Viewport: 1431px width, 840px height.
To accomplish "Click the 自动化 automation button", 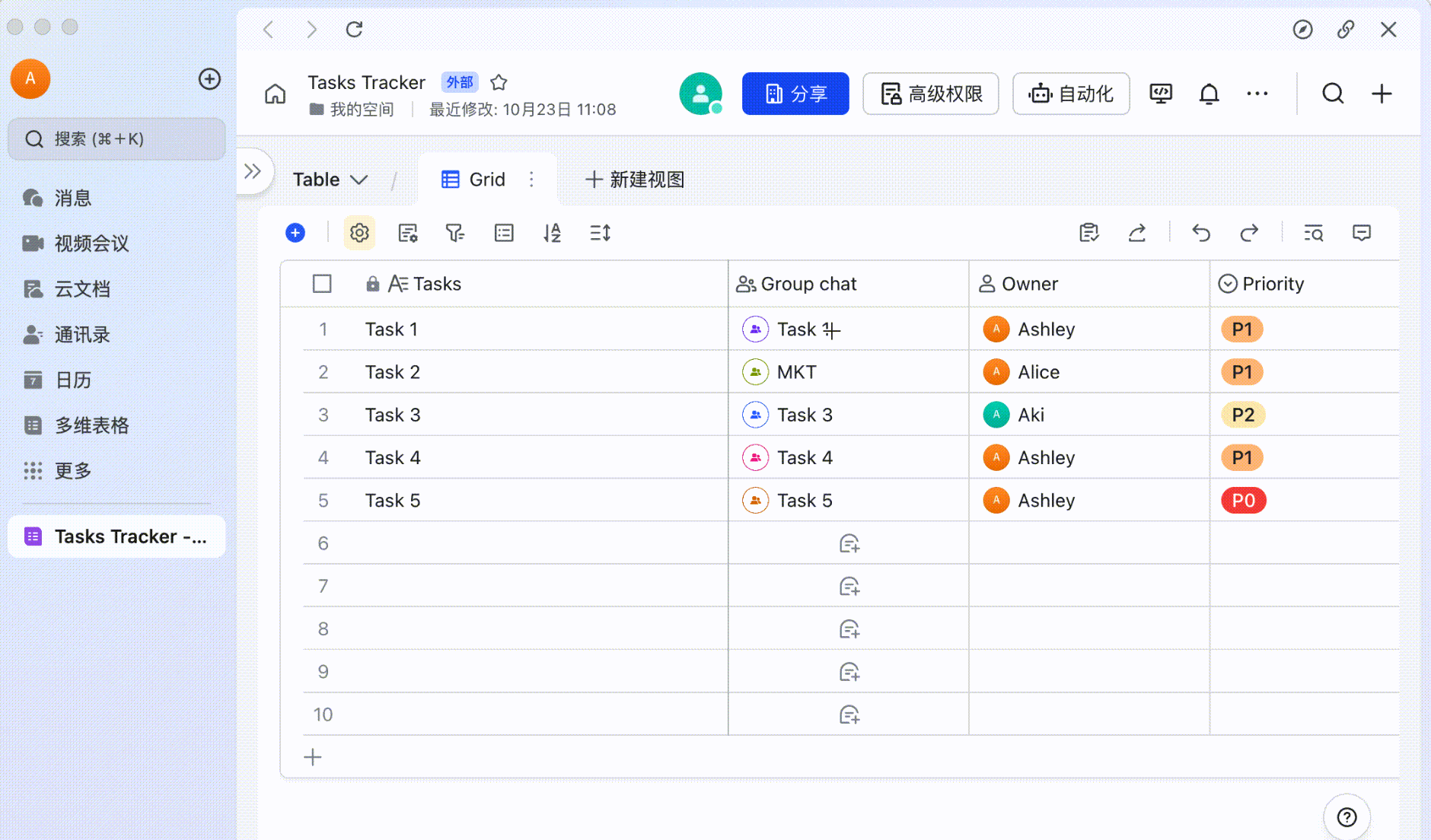I will coord(1070,94).
